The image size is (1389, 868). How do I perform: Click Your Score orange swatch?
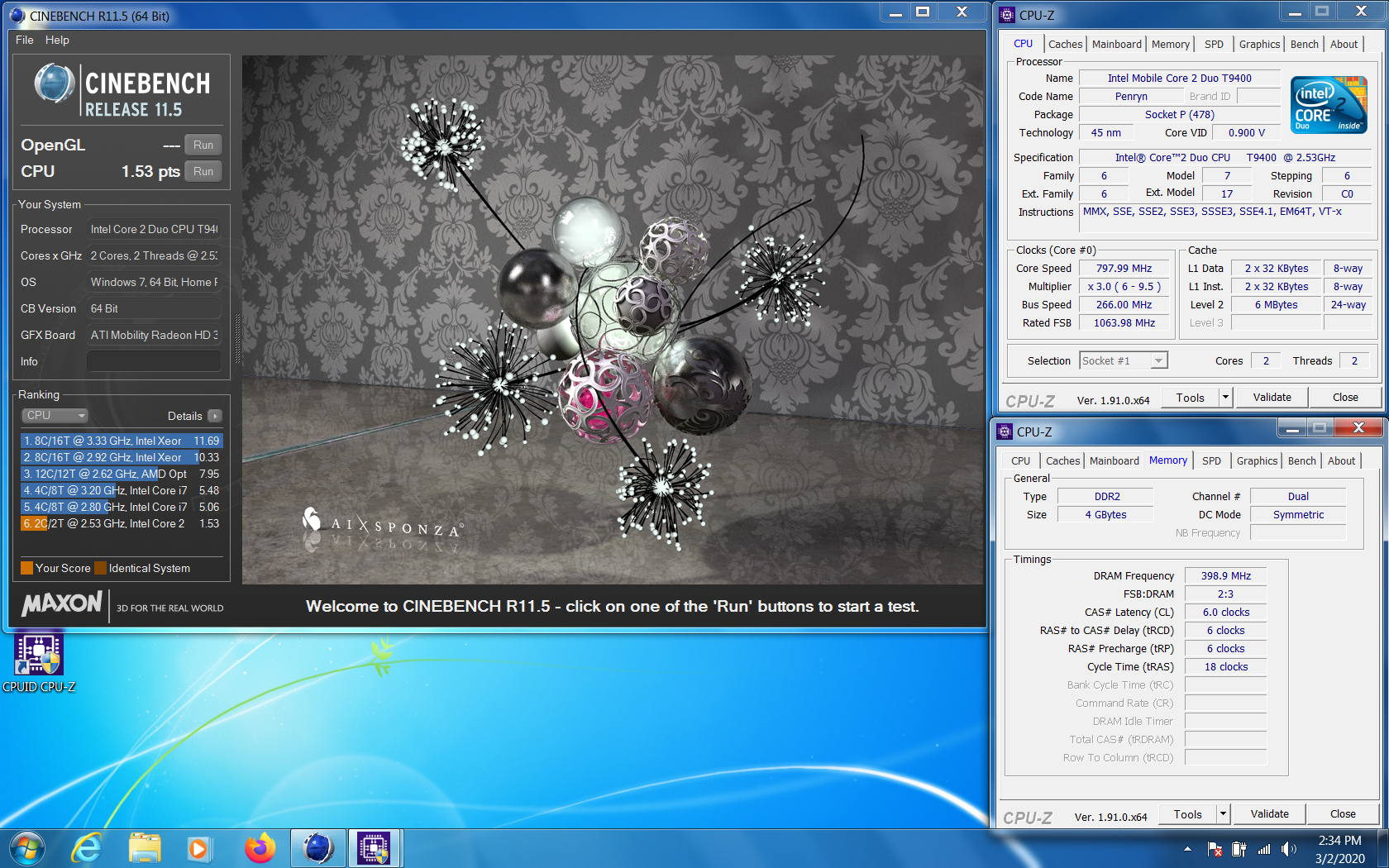pyautogui.click(x=26, y=568)
